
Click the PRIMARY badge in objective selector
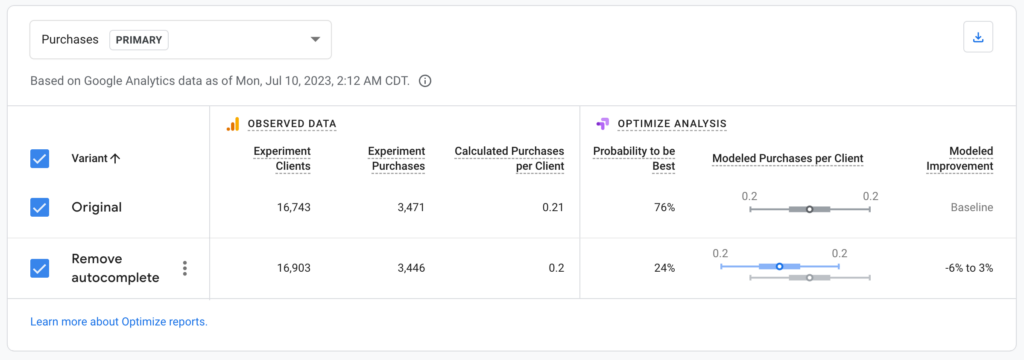(x=139, y=40)
